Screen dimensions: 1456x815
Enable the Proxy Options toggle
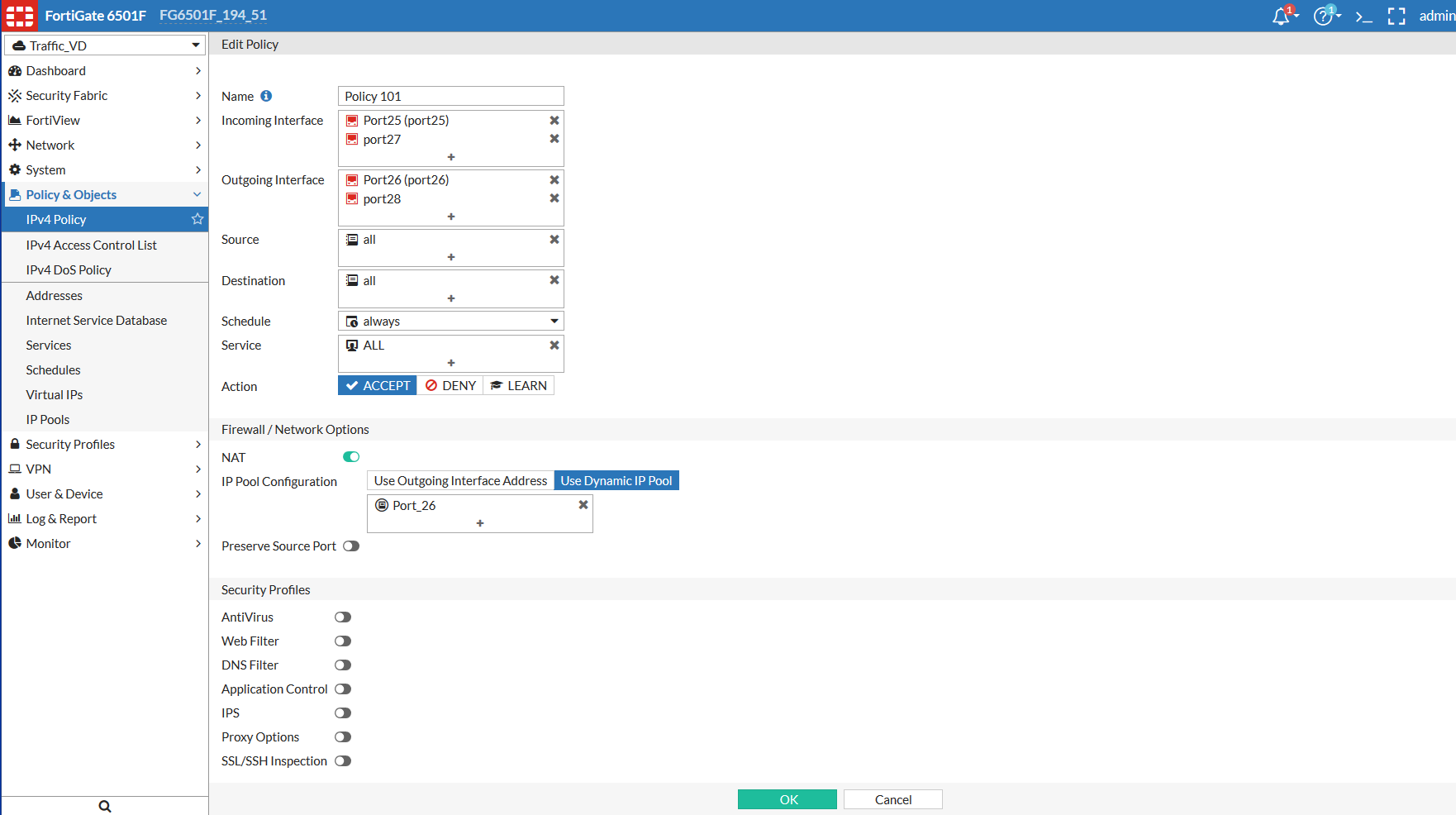[x=343, y=736]
